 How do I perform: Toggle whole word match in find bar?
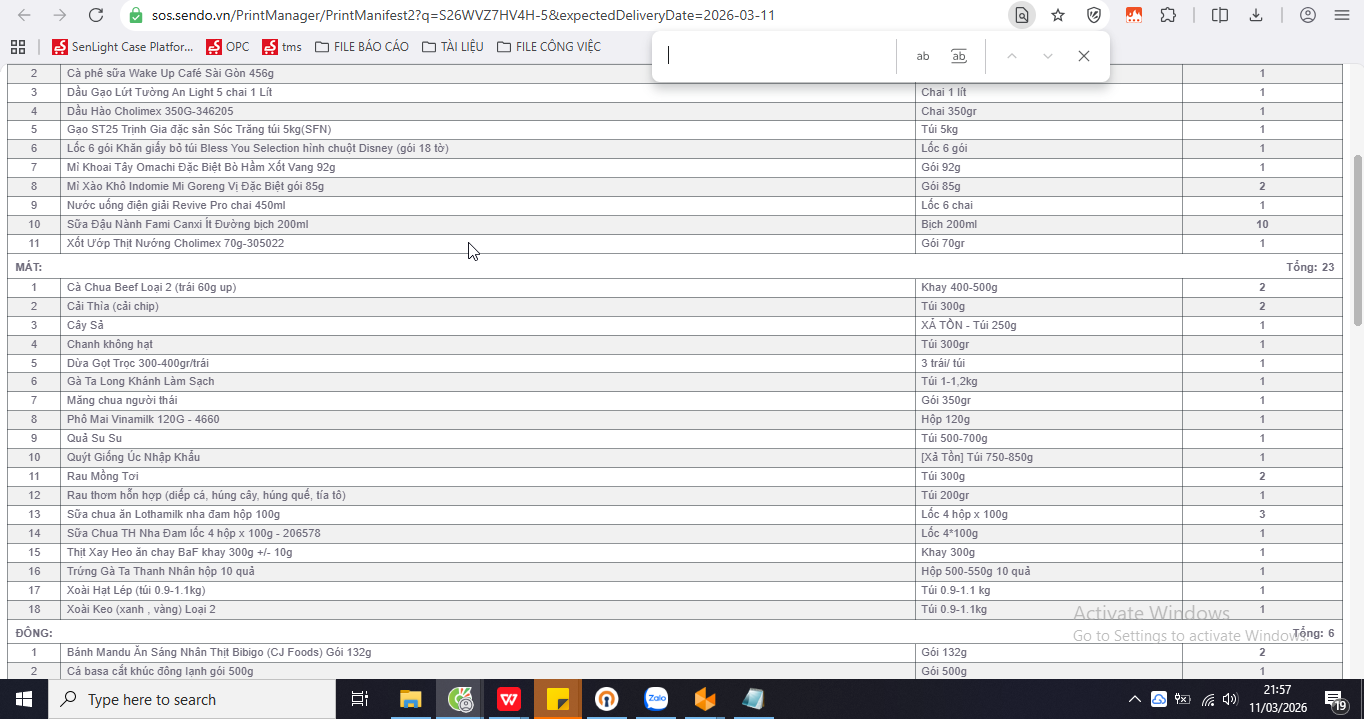pos(958,56)
